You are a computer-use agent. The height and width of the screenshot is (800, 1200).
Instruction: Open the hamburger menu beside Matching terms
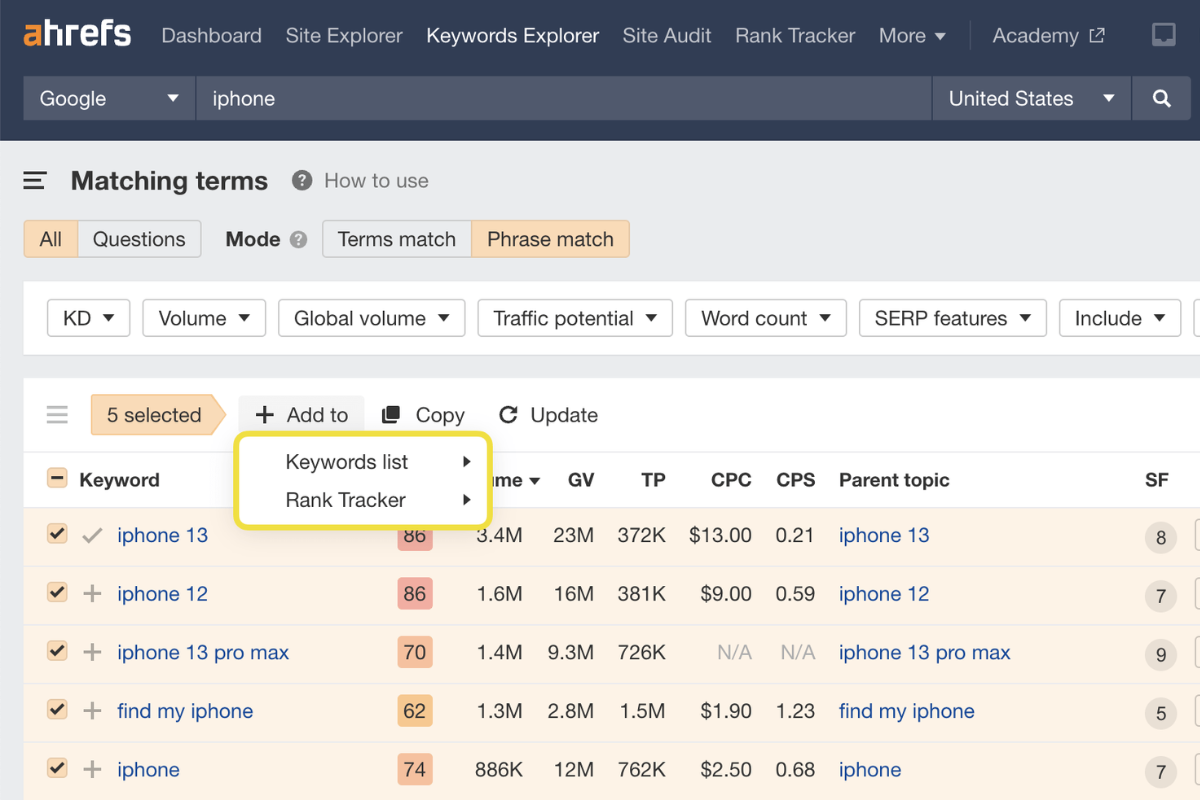[34, 181]
